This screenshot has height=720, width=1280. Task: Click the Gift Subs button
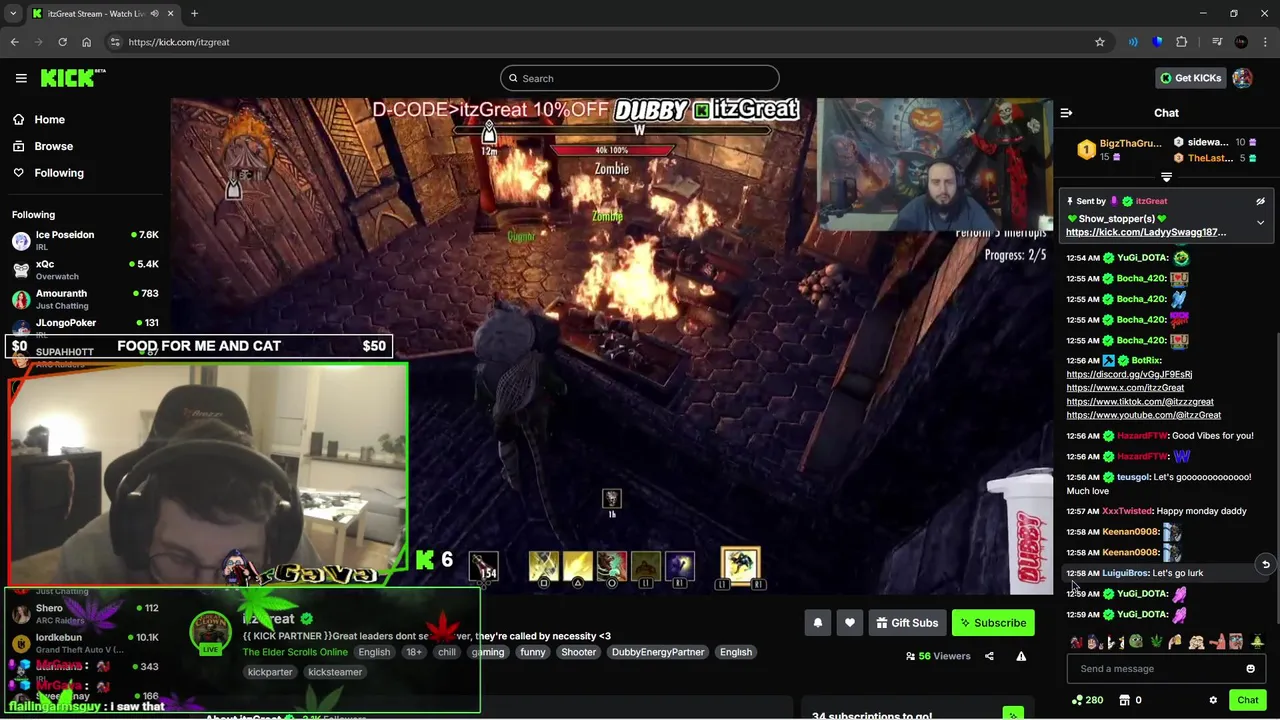click(x=907, y=623)
